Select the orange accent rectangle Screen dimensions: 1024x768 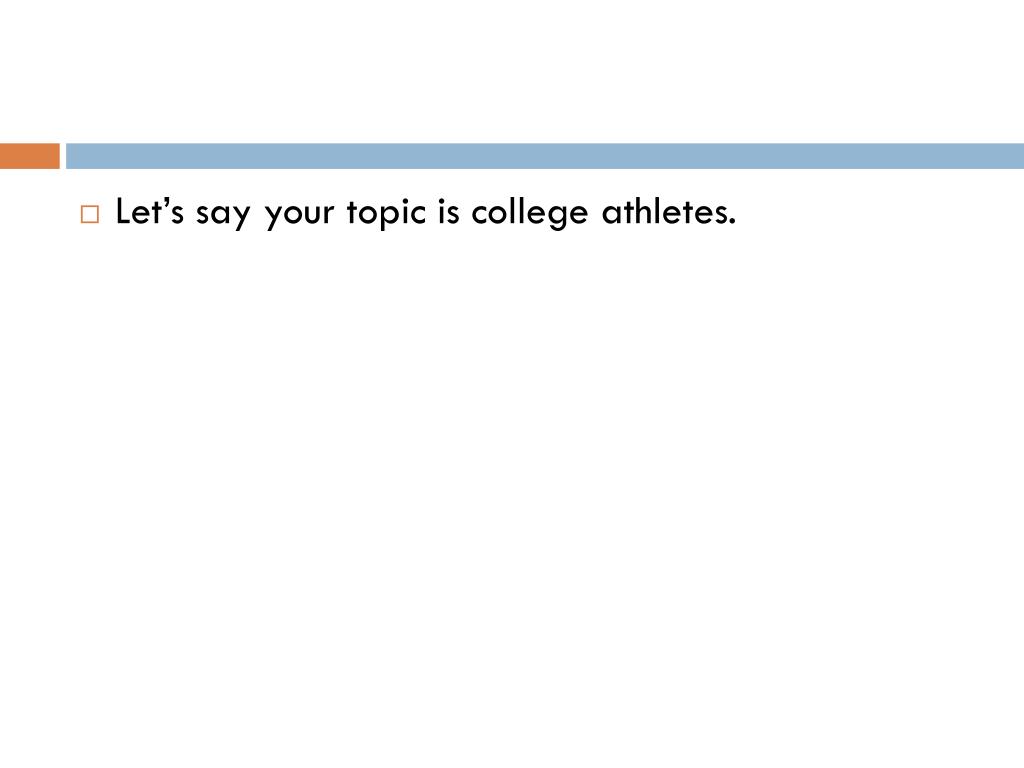[29, 156]
